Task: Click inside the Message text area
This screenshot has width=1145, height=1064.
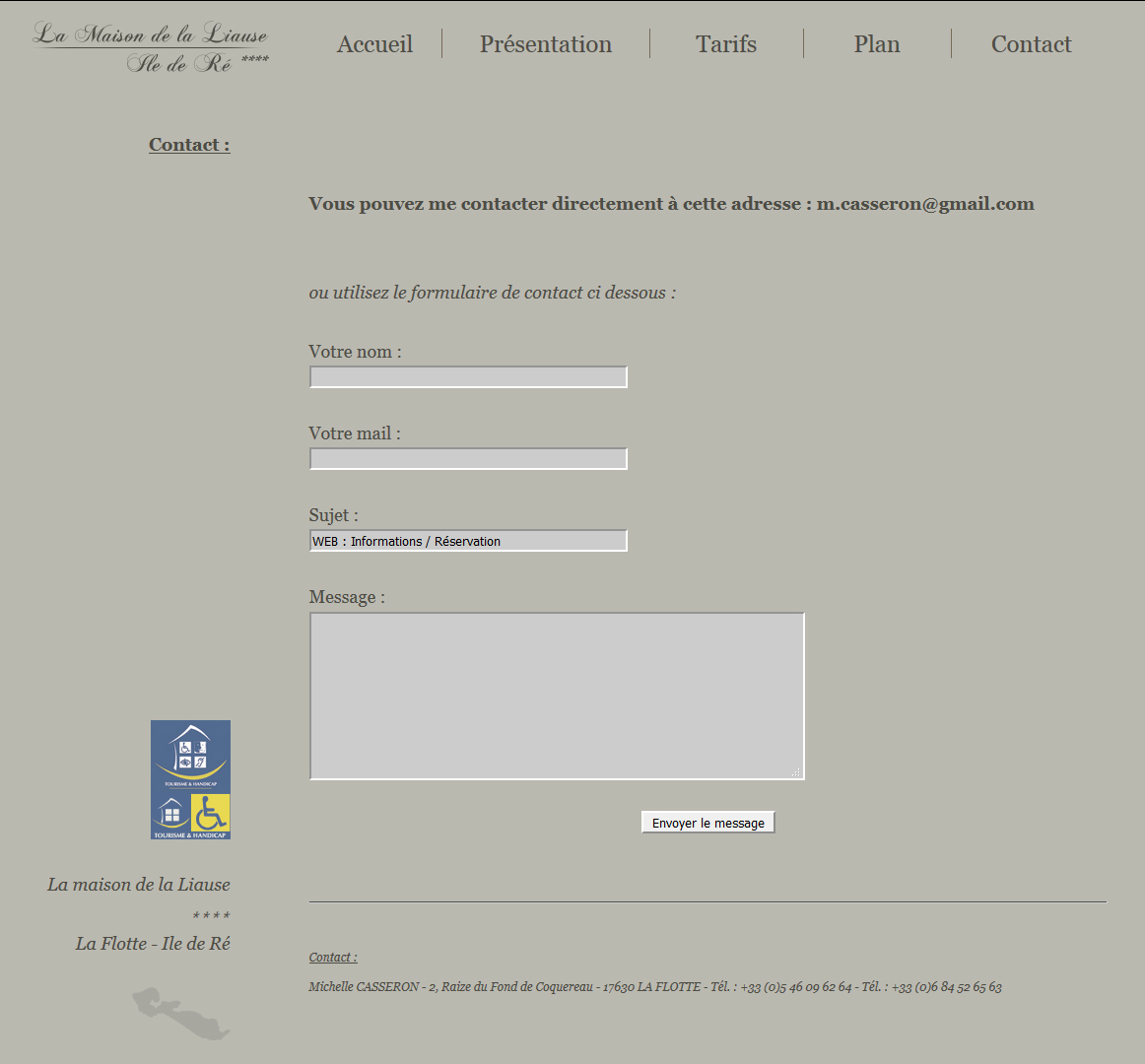Action: [x=557, y=696]
